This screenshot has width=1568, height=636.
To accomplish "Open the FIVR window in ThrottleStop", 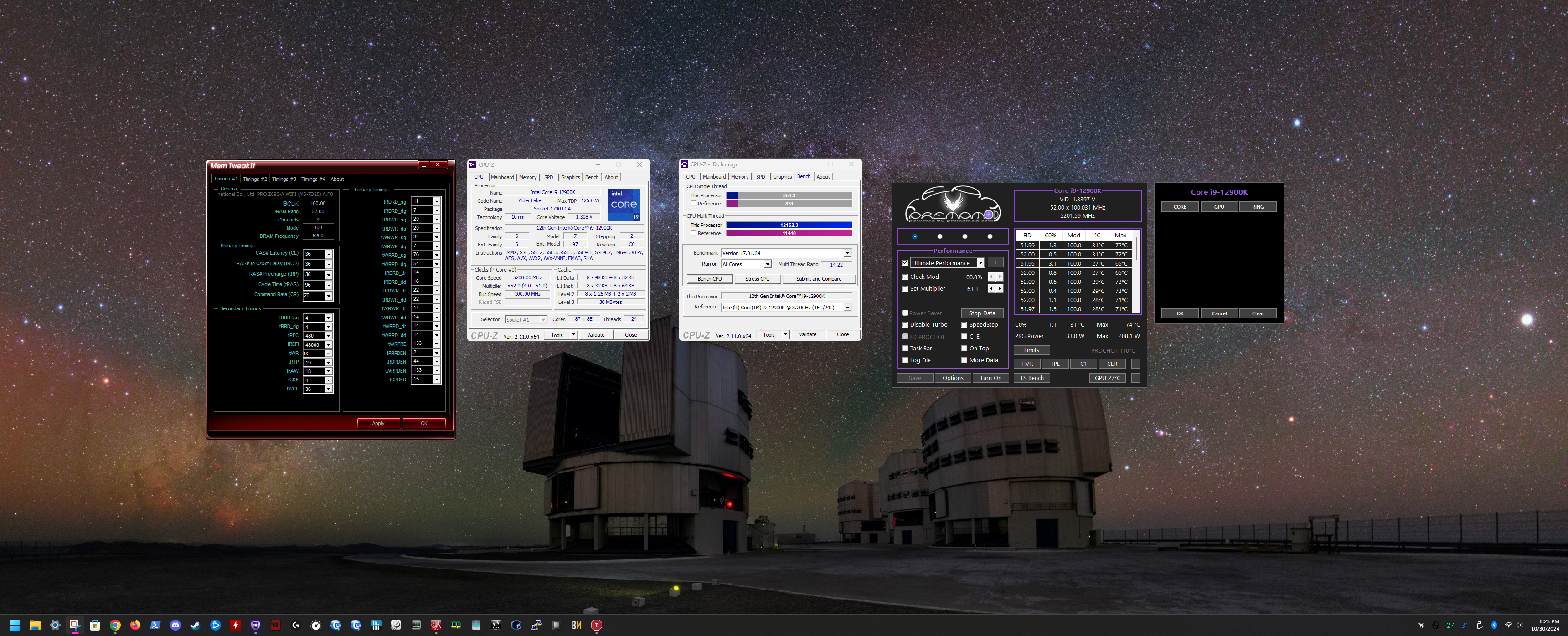I will tap(1027, 364).
